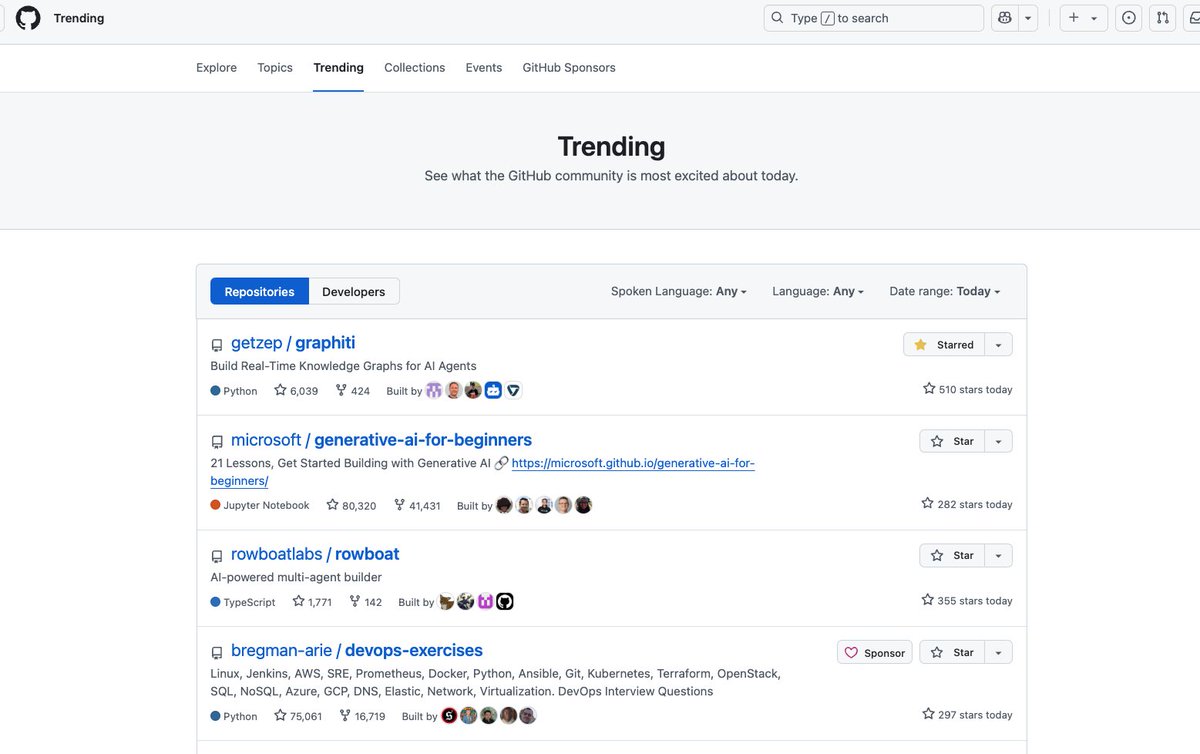View devops-exercises stargazers 75,061 count

(298, 716)
